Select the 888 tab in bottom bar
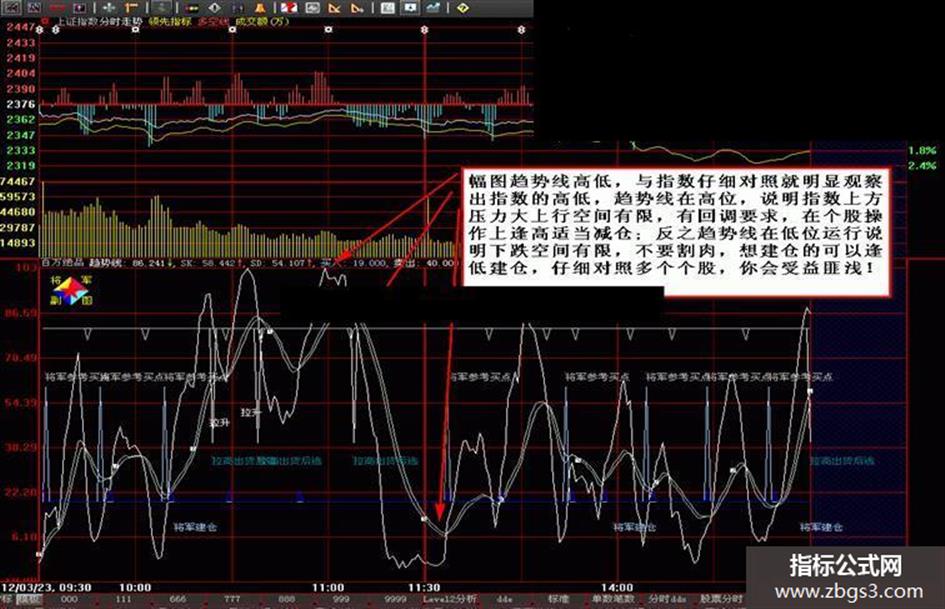 286,599
